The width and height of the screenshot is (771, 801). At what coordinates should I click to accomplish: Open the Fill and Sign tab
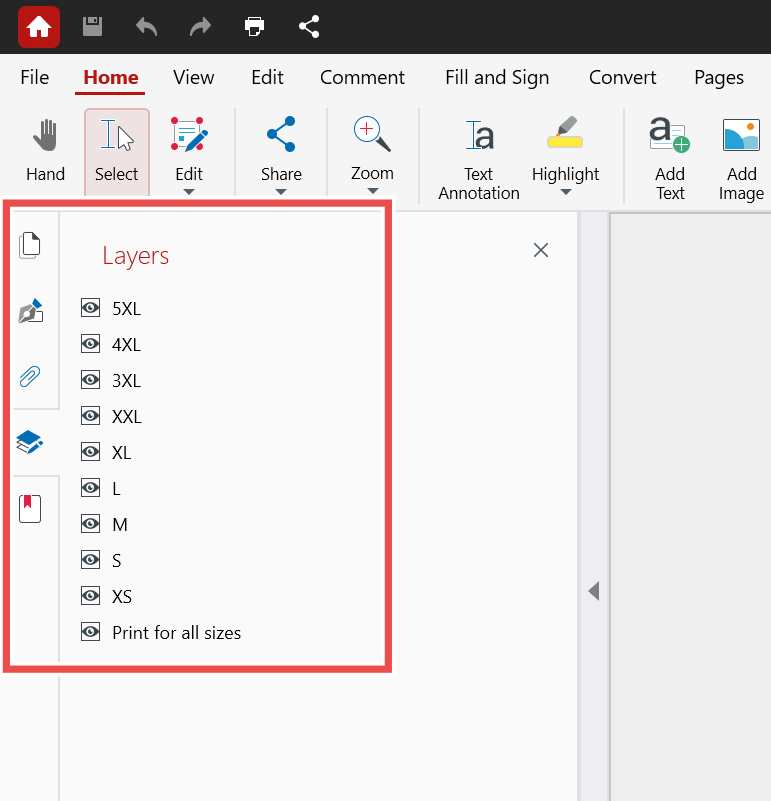tap(497, 78)
